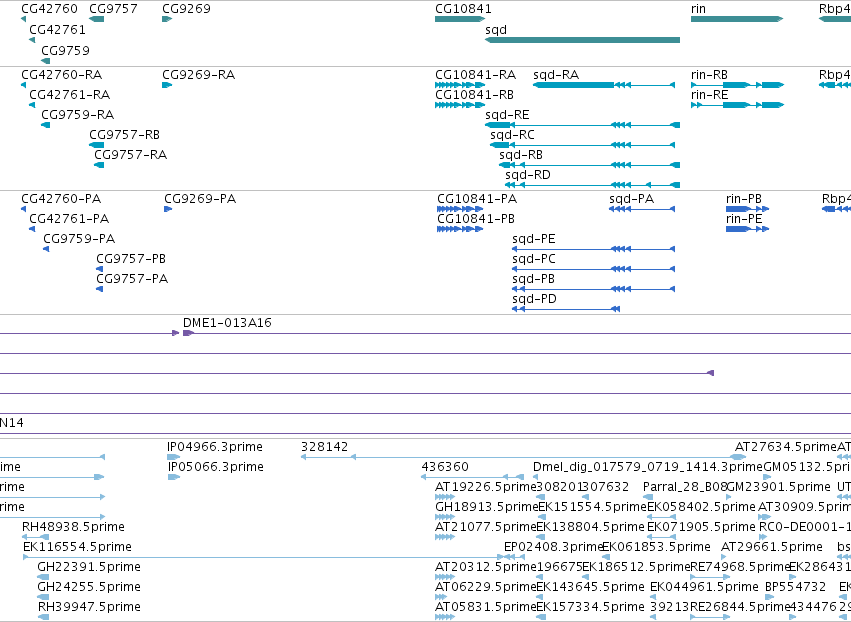Click the RH48938.5prime EST label

(x=73, y=527)
